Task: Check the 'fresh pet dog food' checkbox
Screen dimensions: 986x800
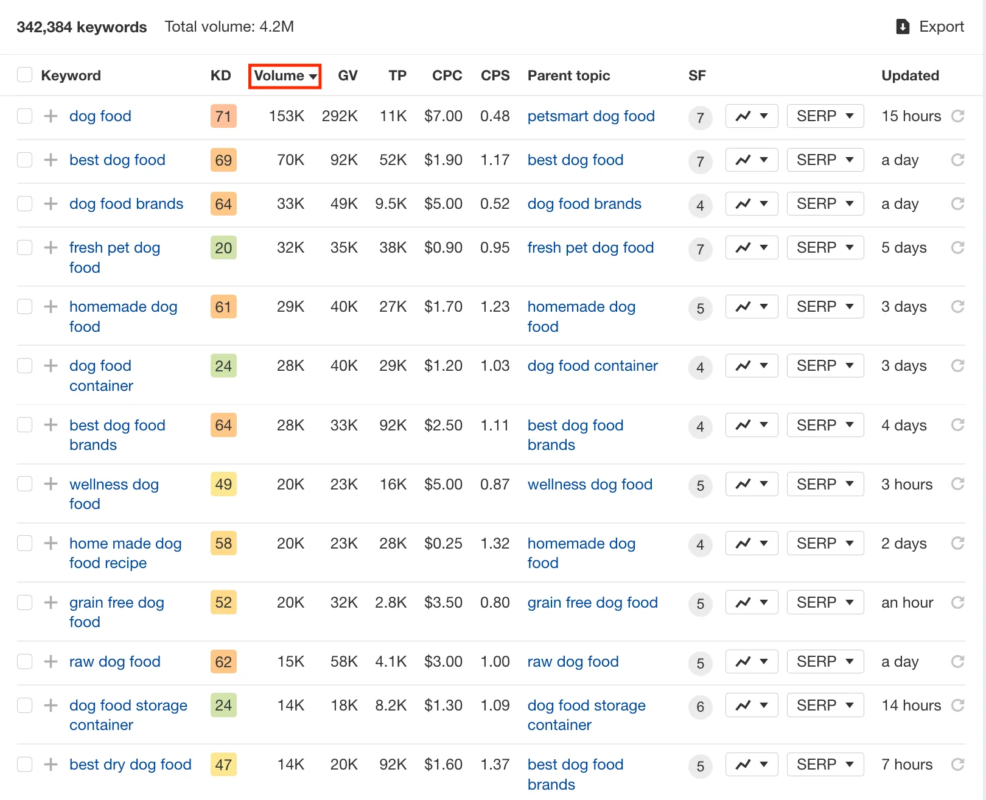Action: point(25,248)
